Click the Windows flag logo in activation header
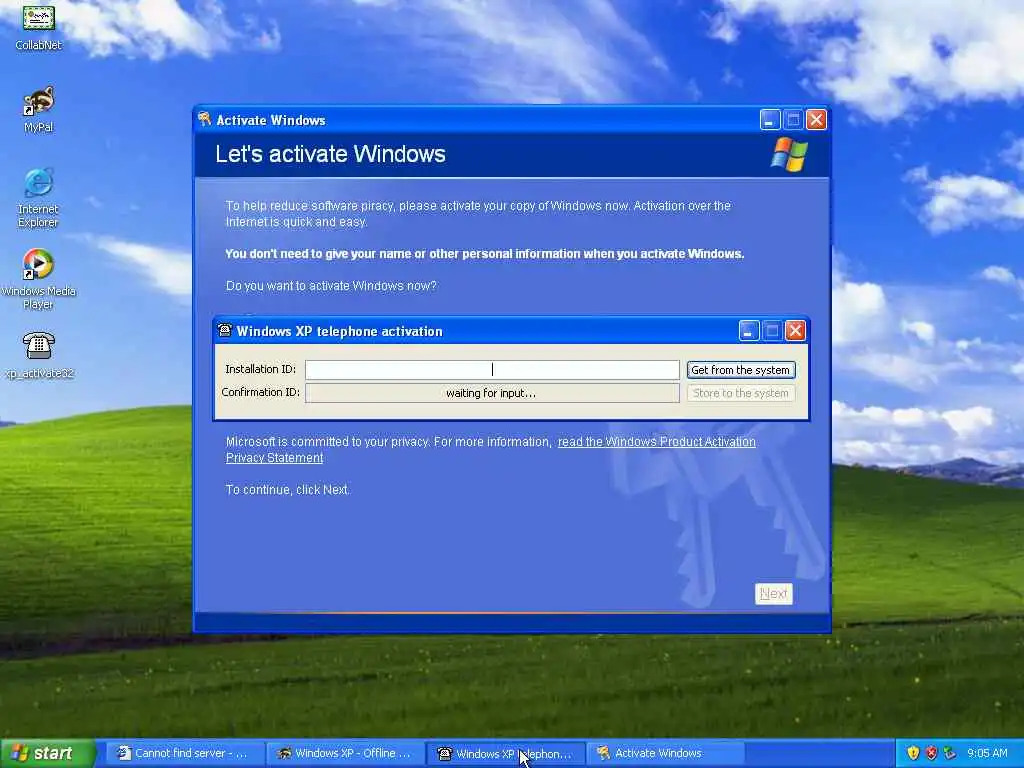1024x768 pixels. (789, 154)
